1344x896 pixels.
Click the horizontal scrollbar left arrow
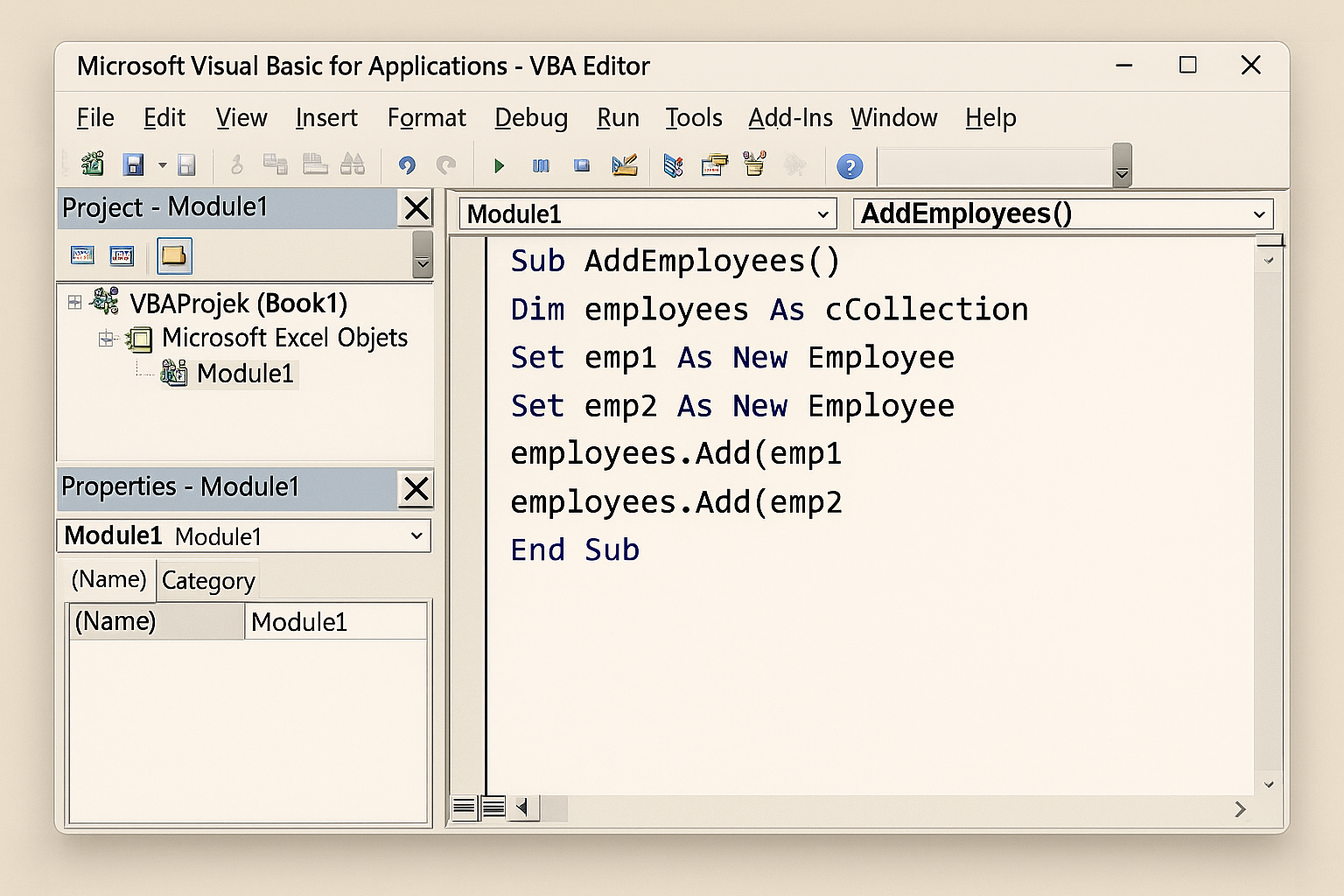(x=523, y=808)
